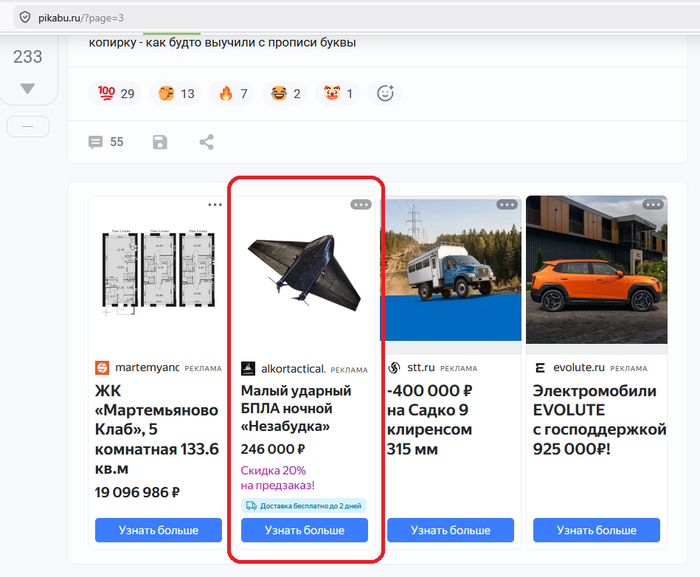Click the alkortactical advertiser logo icon
The width and height of the screenshot is (700, 577).
pos(248,368)
